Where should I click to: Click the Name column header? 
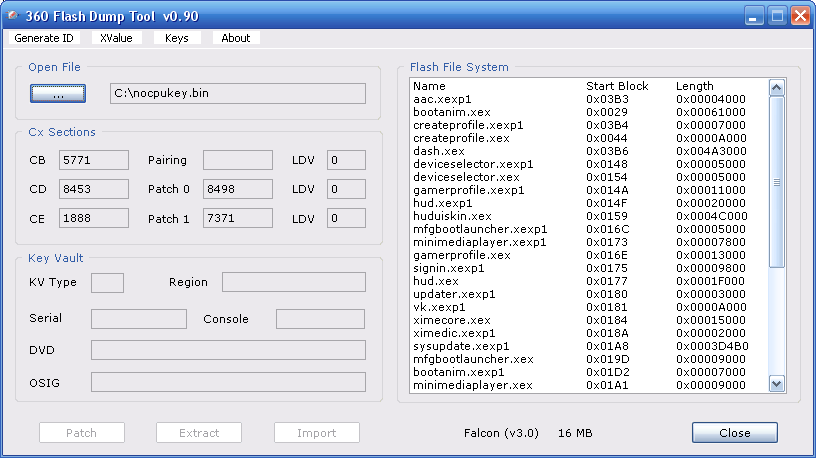pos(429,86)
